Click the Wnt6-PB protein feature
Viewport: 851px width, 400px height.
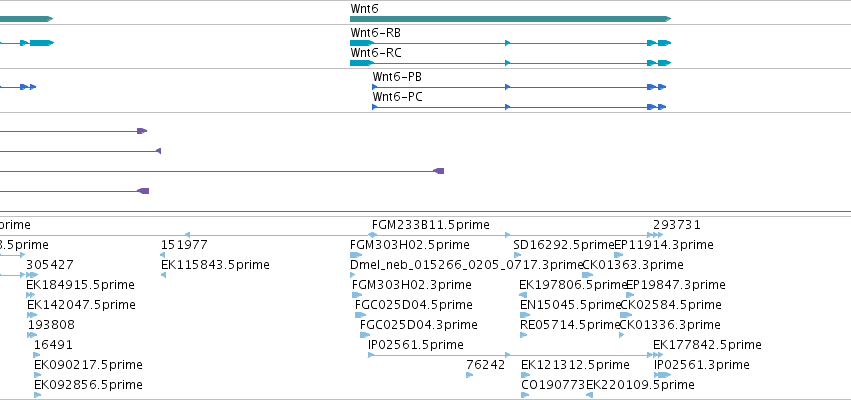click(x=519, y=87)
